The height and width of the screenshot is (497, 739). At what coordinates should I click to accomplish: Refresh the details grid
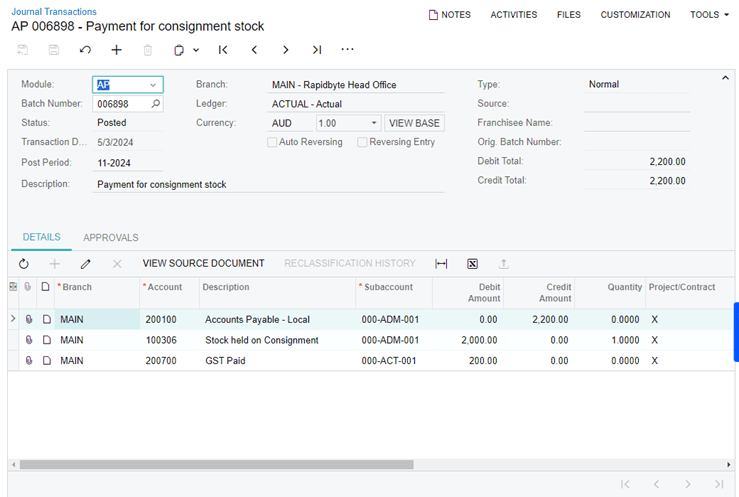coord(24,264)
